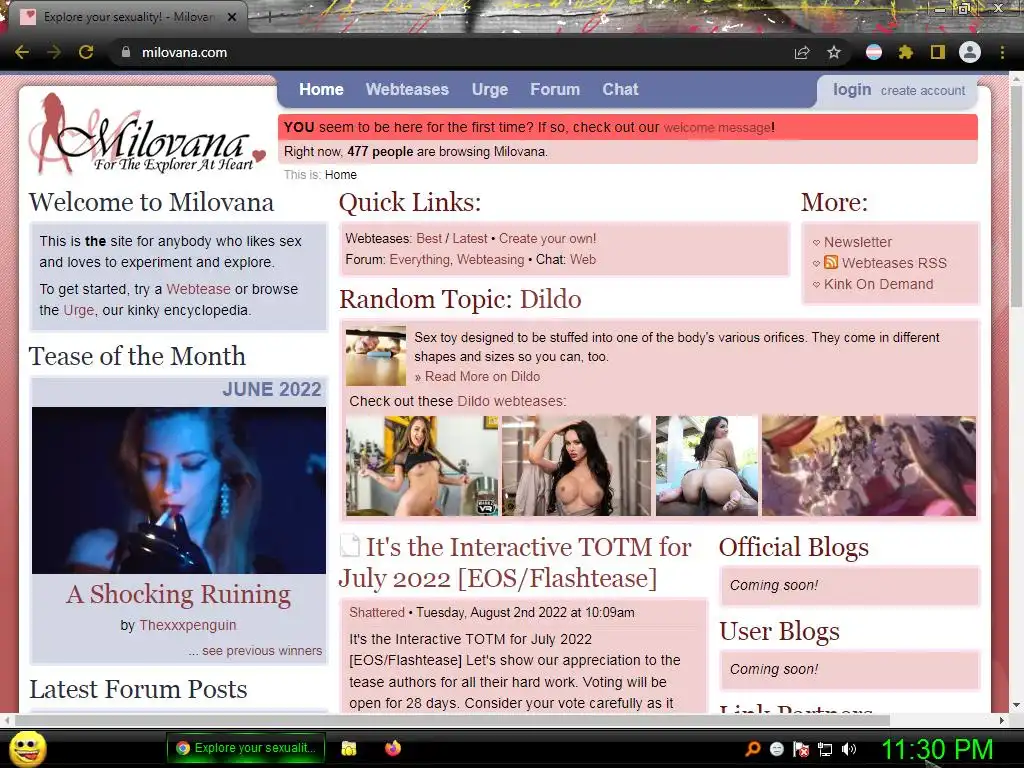Go back using the browser back arrow
Viewport: 1024px width, 768px height.
coord(22,52)
